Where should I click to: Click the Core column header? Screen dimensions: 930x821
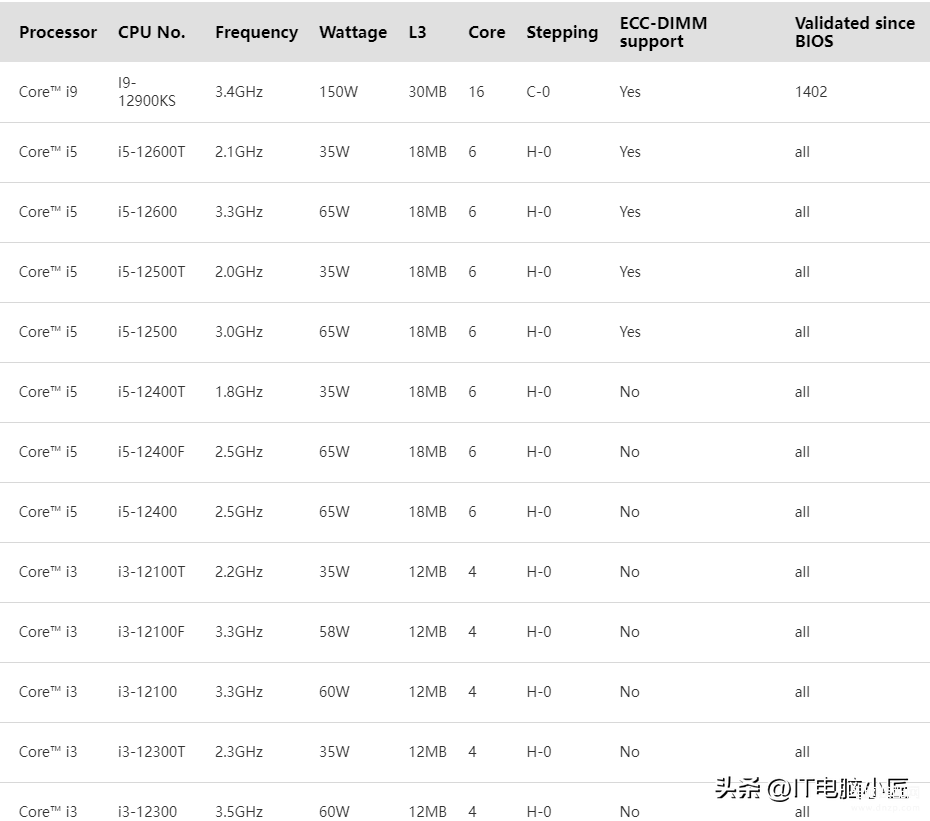486,32
